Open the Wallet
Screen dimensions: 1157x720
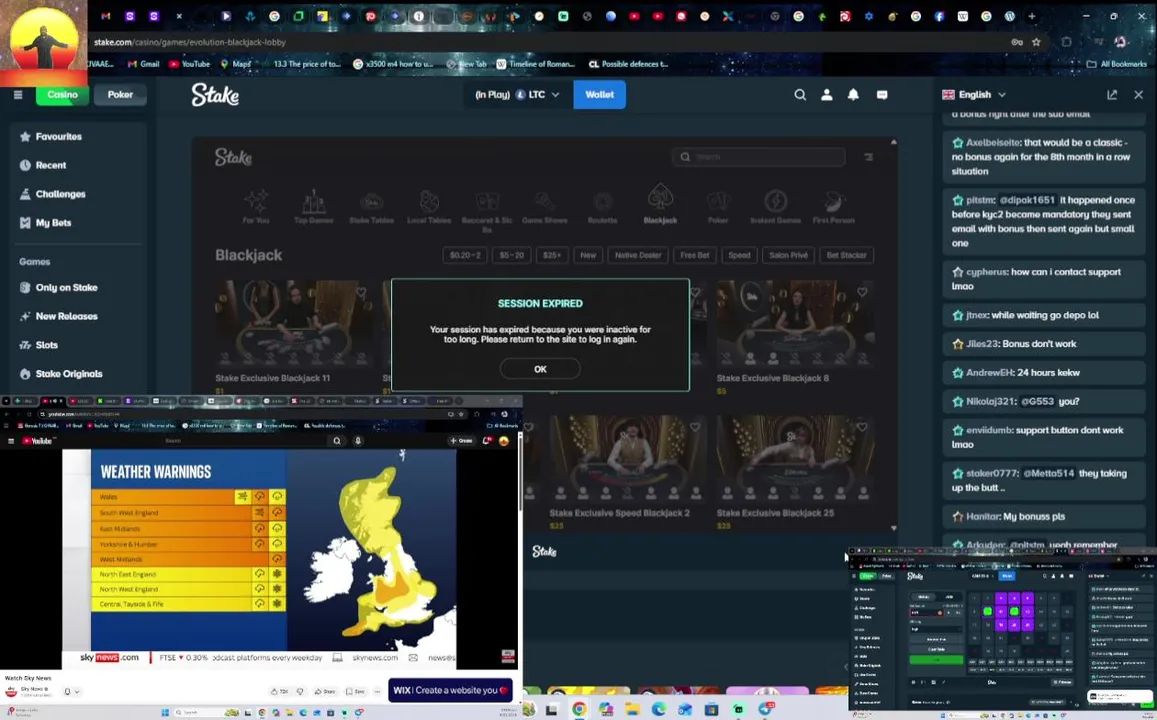coord(599,94)
